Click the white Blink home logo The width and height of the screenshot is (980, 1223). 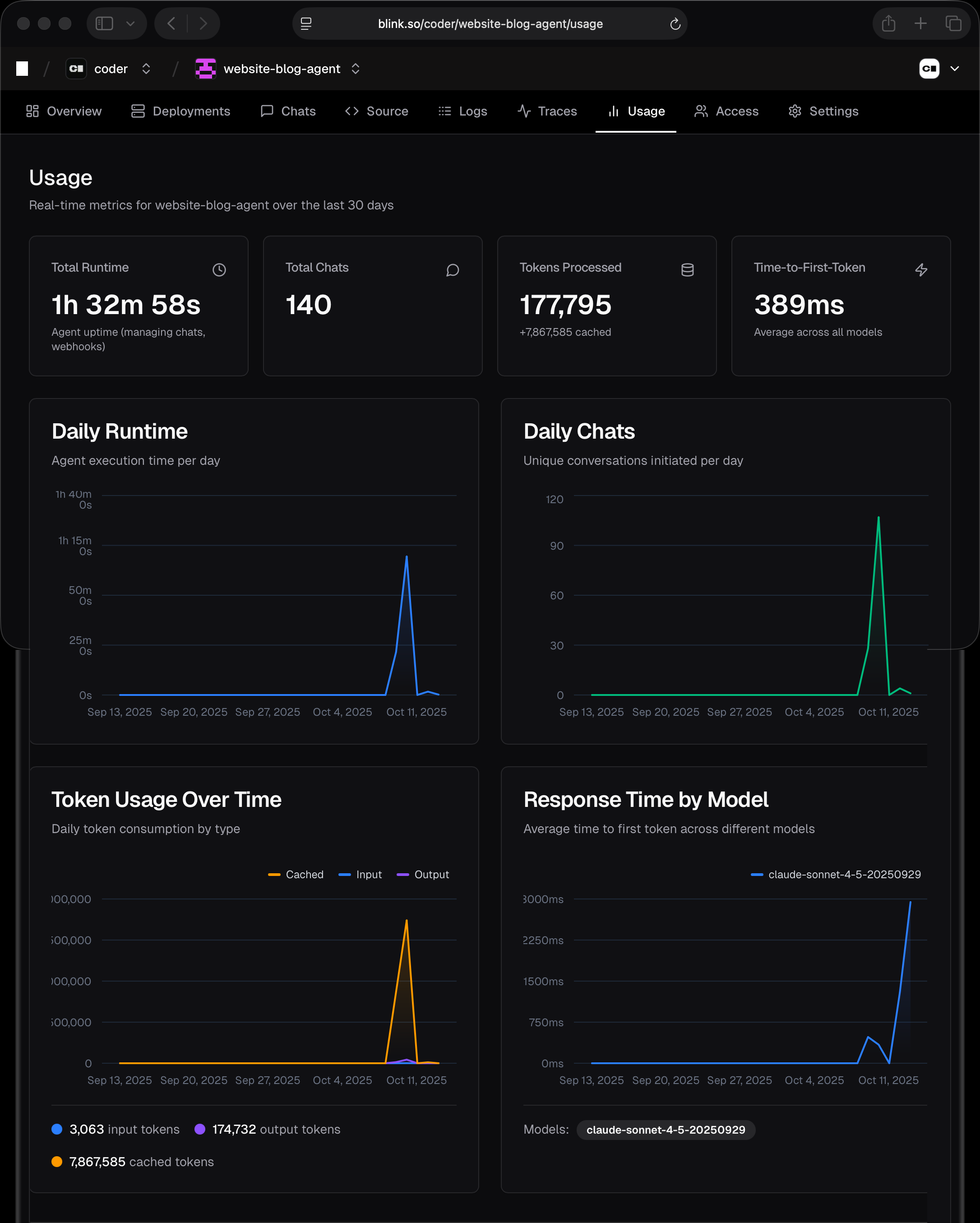[22, 69]
